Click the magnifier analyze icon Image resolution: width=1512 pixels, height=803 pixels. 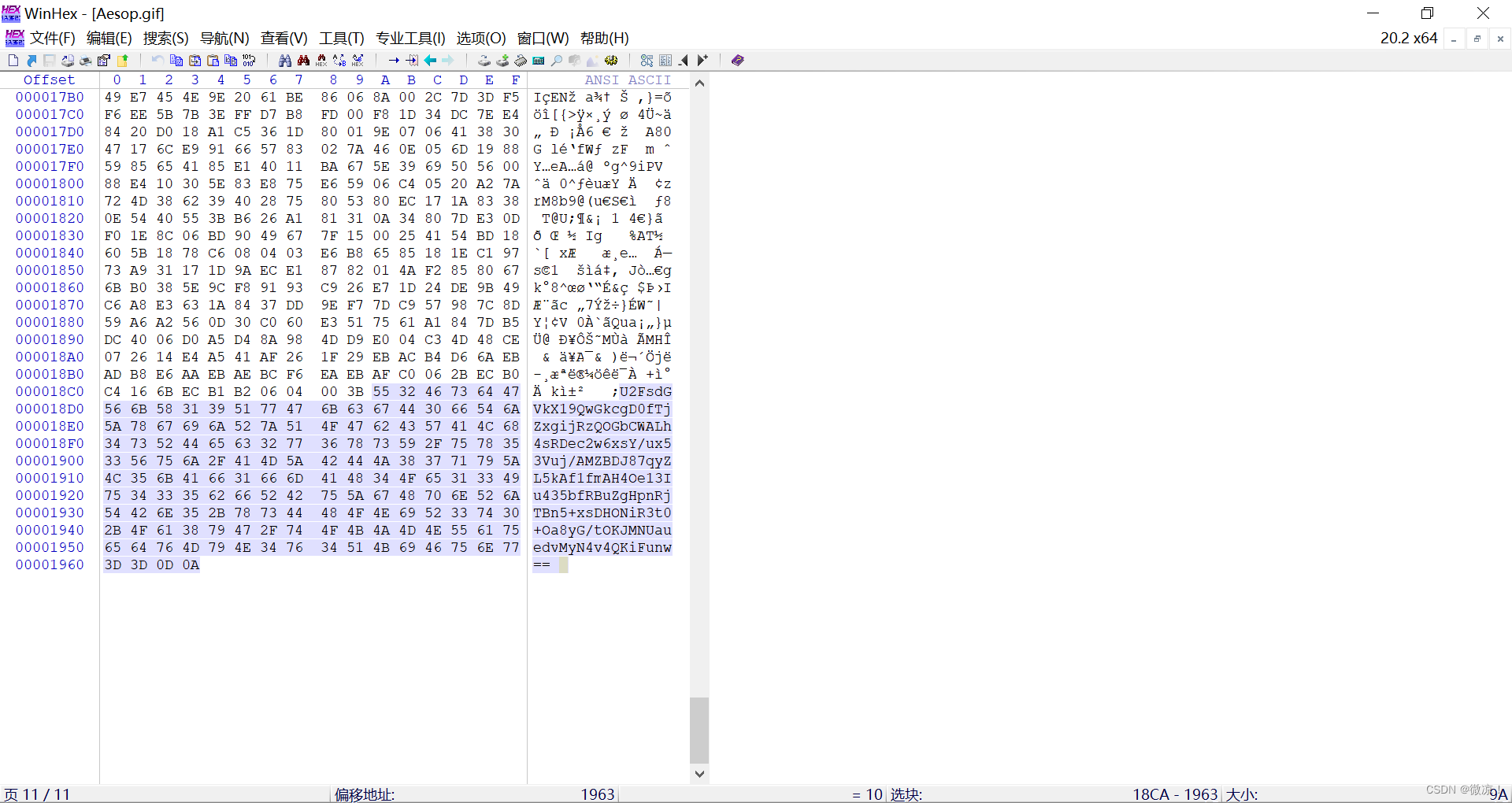557,60
